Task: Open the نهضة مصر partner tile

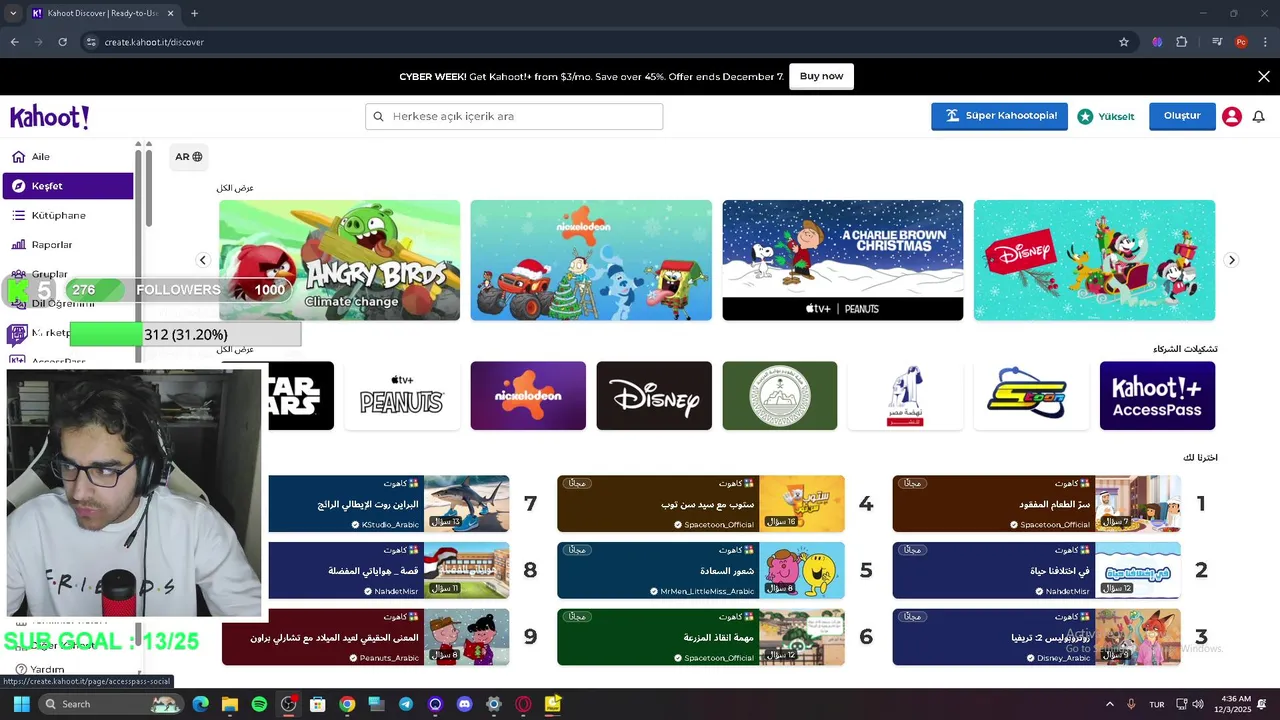Action: point(906,396)
